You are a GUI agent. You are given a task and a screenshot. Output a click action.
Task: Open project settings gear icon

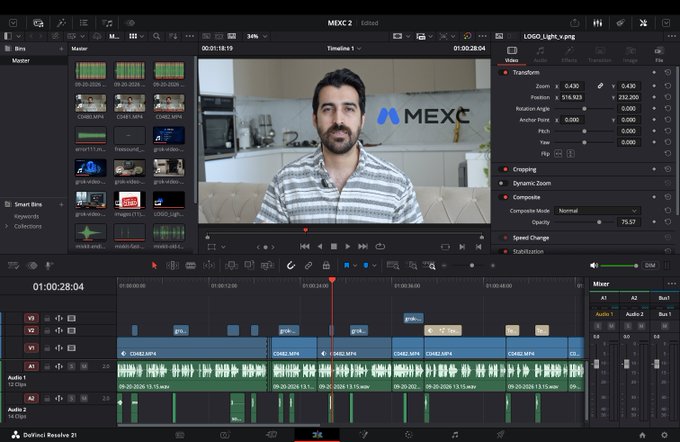[x=664, y=435]
